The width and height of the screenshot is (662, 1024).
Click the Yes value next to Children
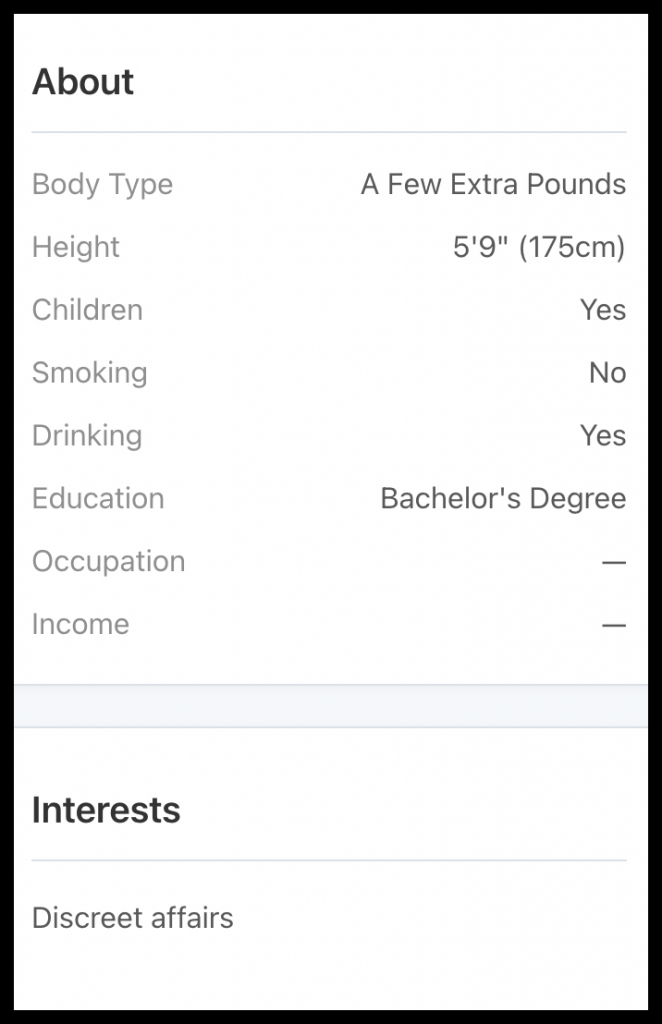tap(603, 310)
